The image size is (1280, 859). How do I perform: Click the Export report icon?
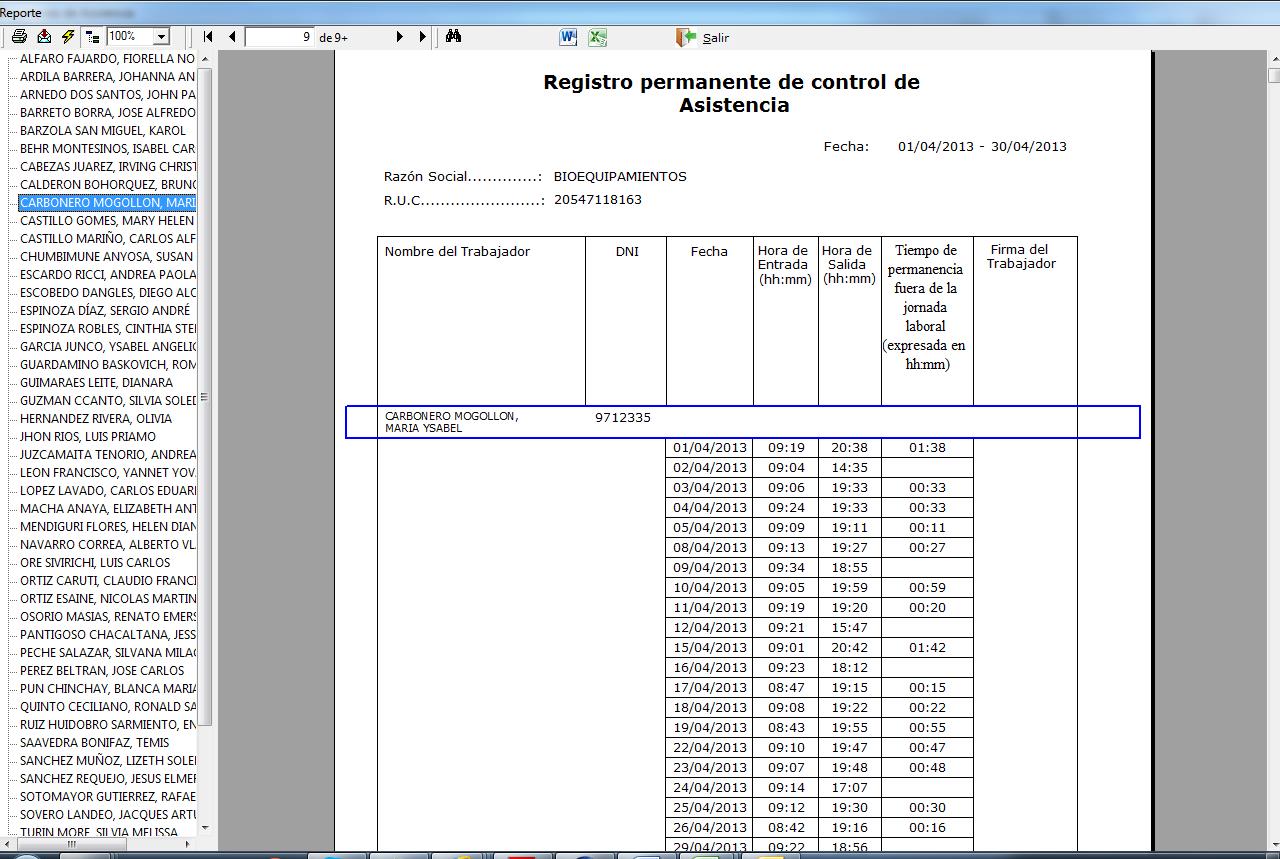44,36
